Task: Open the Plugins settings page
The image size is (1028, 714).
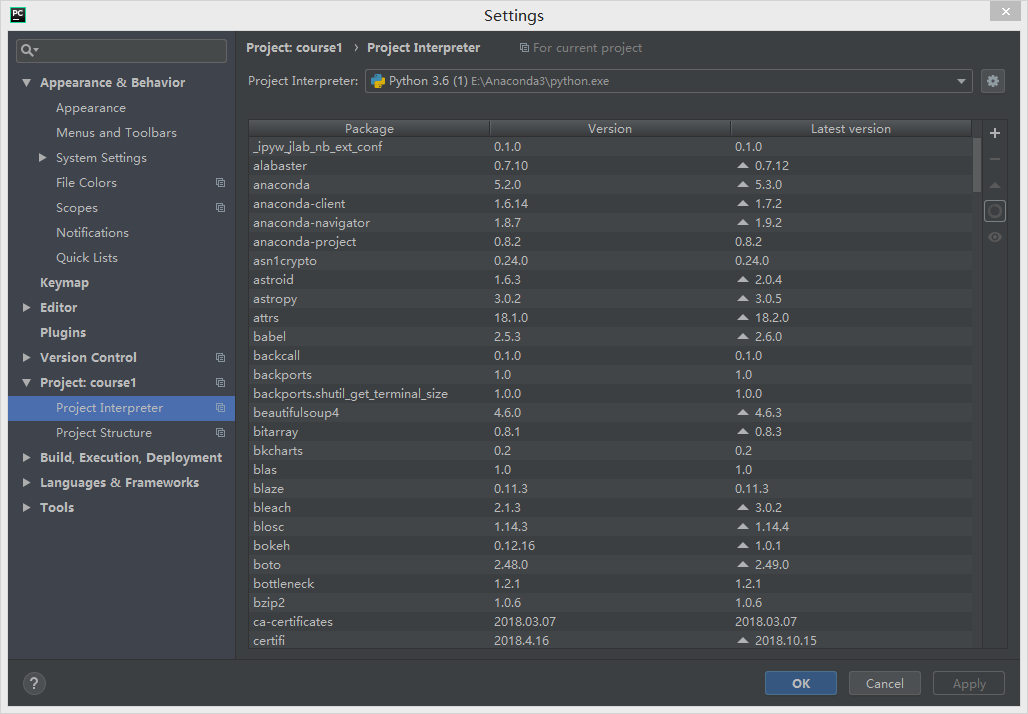Action: [63, 332]
